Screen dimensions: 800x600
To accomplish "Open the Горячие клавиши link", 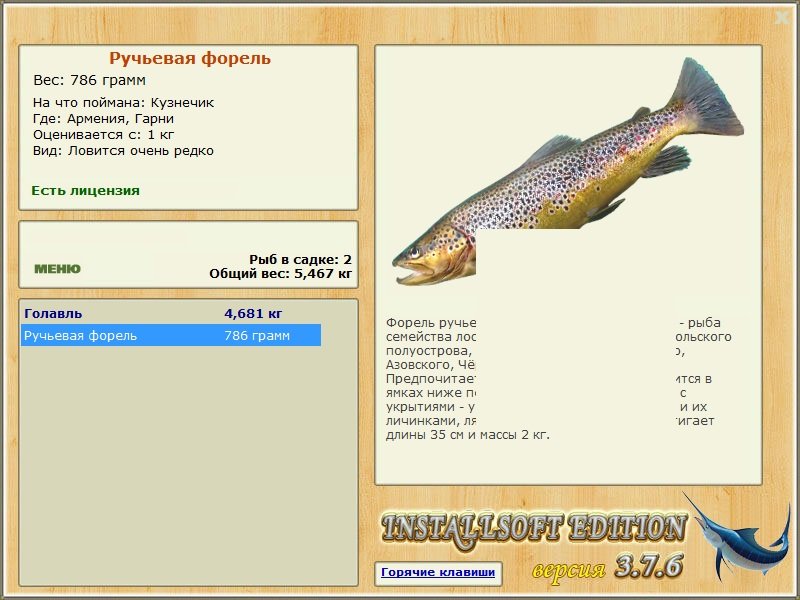I will tap(438, 572).
